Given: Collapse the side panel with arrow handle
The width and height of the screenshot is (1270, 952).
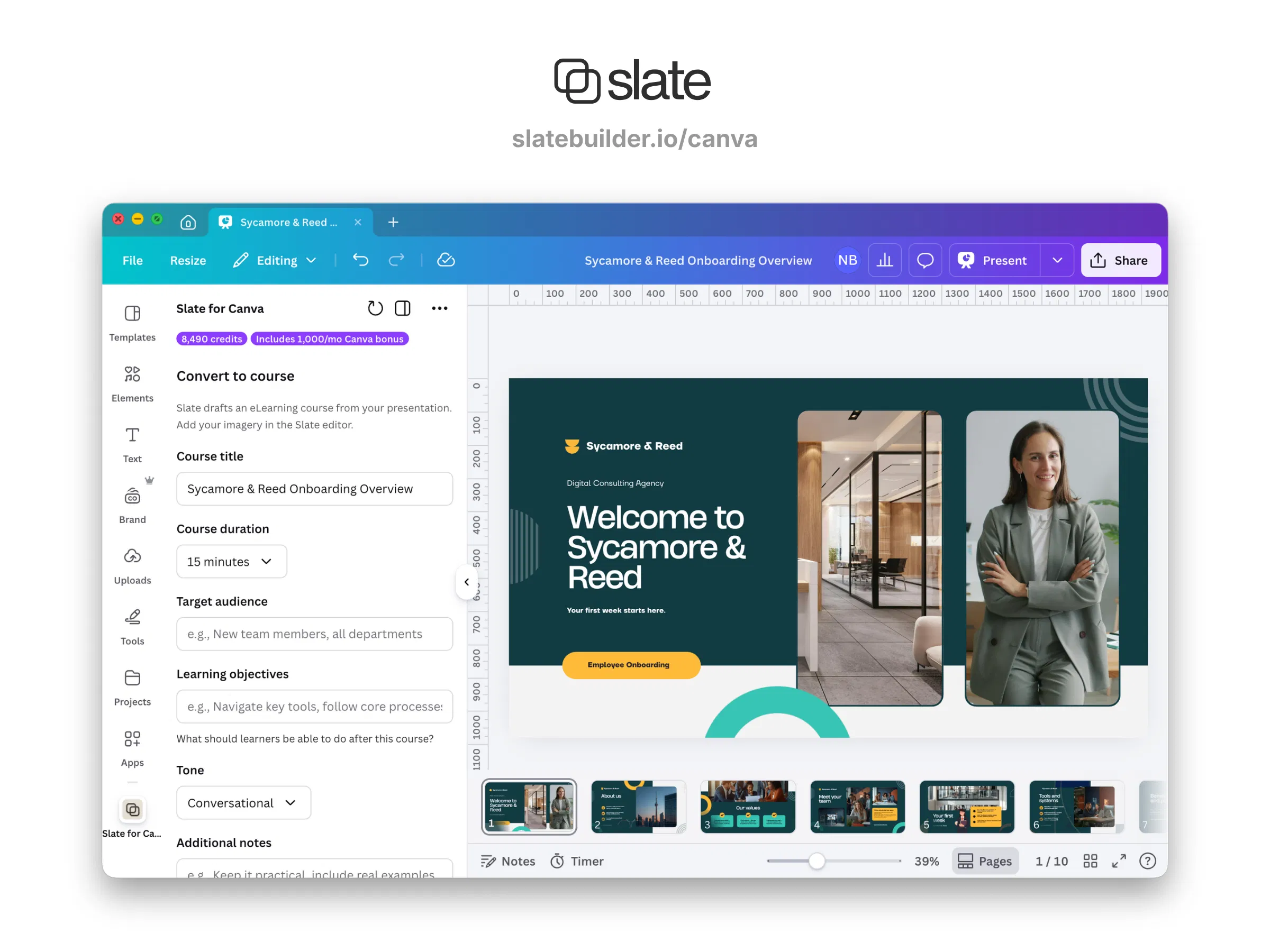Looking at the screenshot, I should tap(466, 582).
